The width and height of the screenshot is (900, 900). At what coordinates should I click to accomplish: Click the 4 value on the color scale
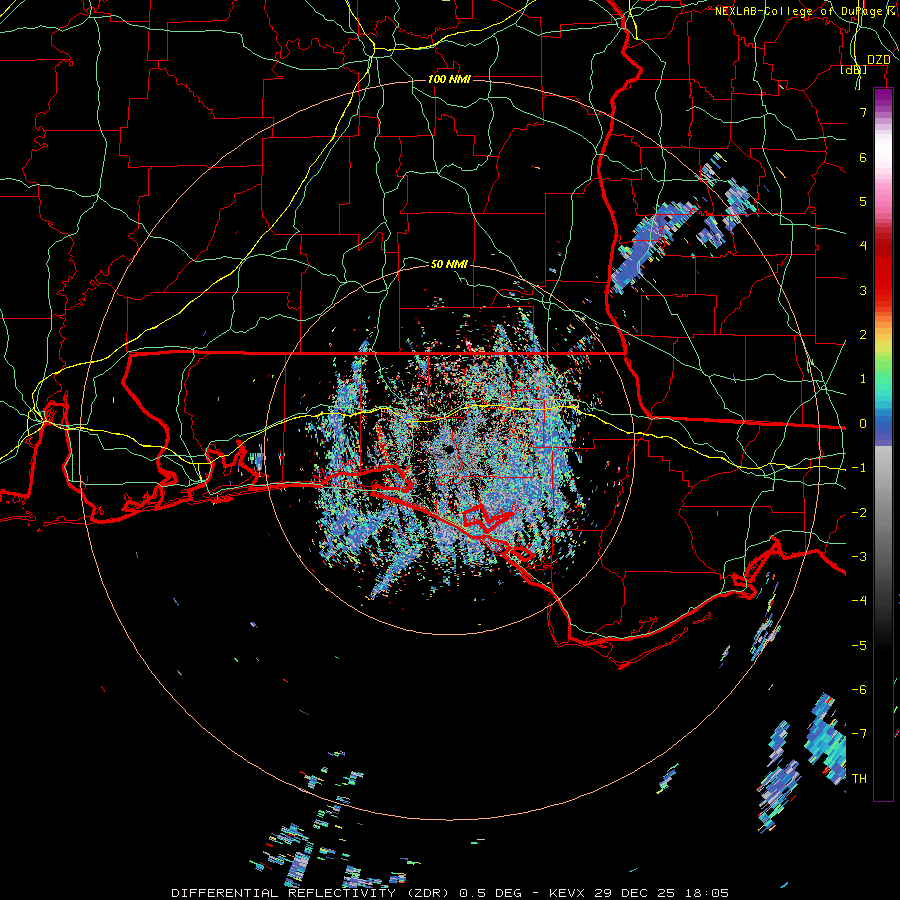(x=863, y=246)
